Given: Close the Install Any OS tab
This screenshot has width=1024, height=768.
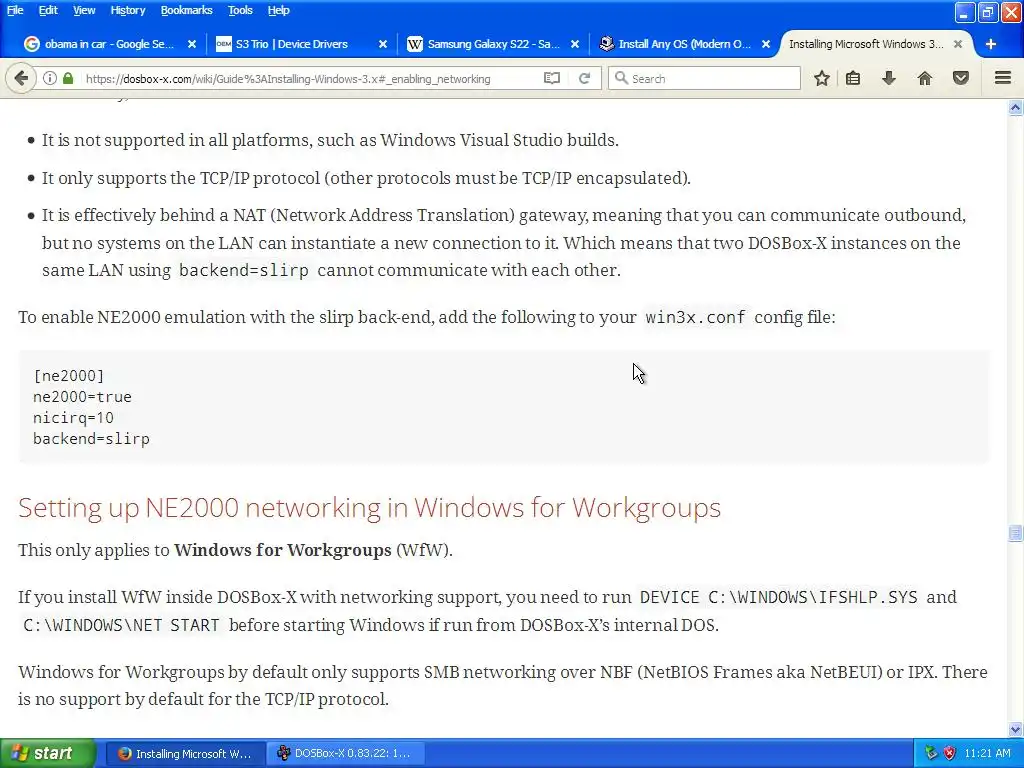Looking at the screenshot, I should [766, 44].
